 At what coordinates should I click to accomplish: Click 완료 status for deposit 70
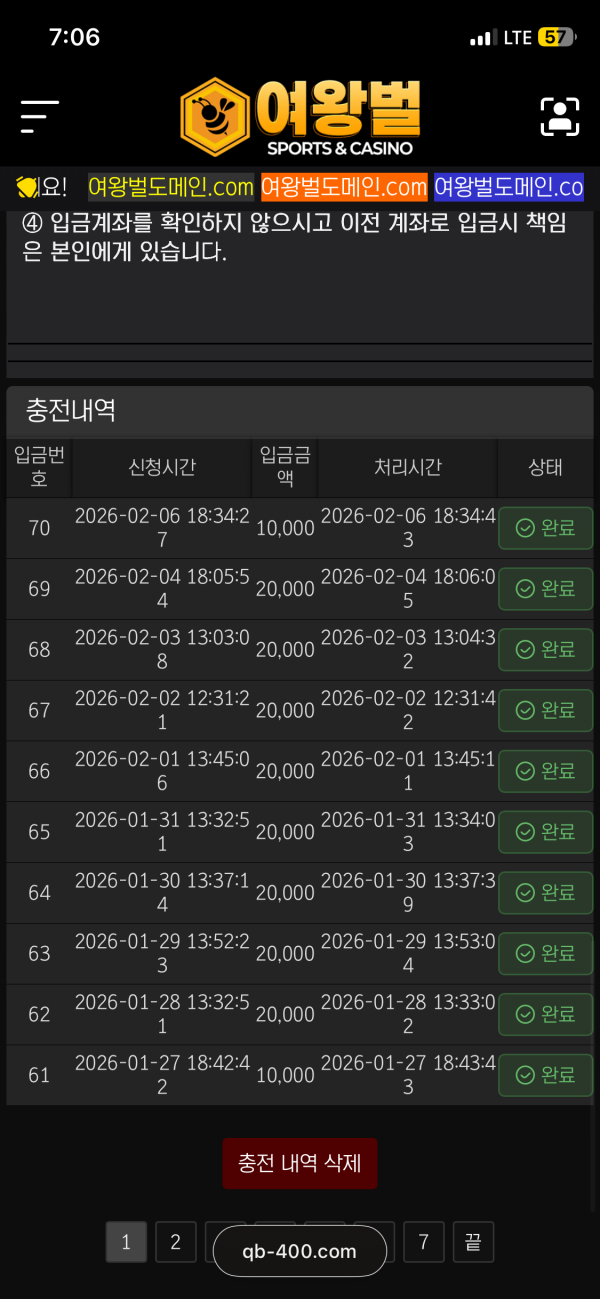[x=545, y=528]
